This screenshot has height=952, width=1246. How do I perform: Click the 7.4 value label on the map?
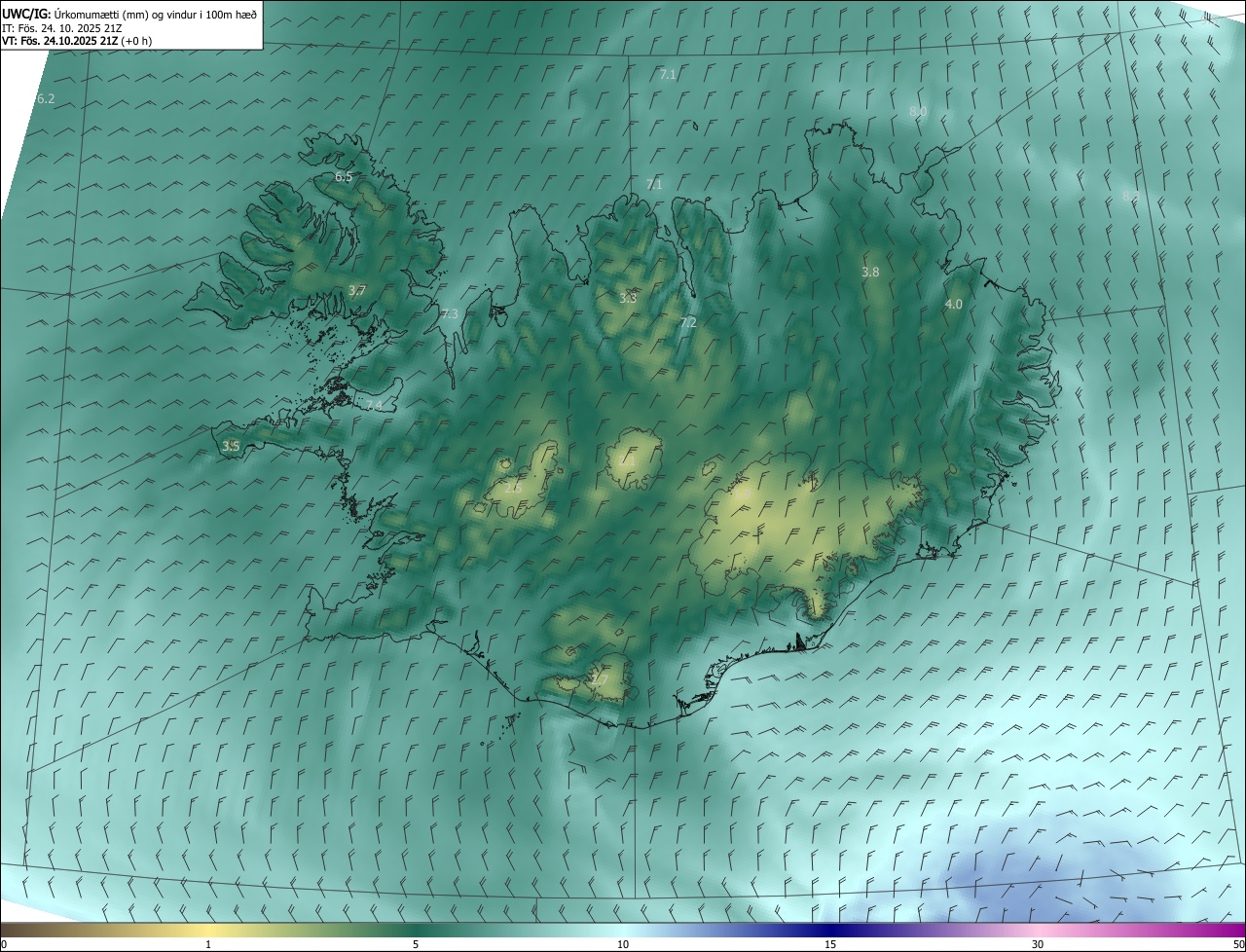374,405
